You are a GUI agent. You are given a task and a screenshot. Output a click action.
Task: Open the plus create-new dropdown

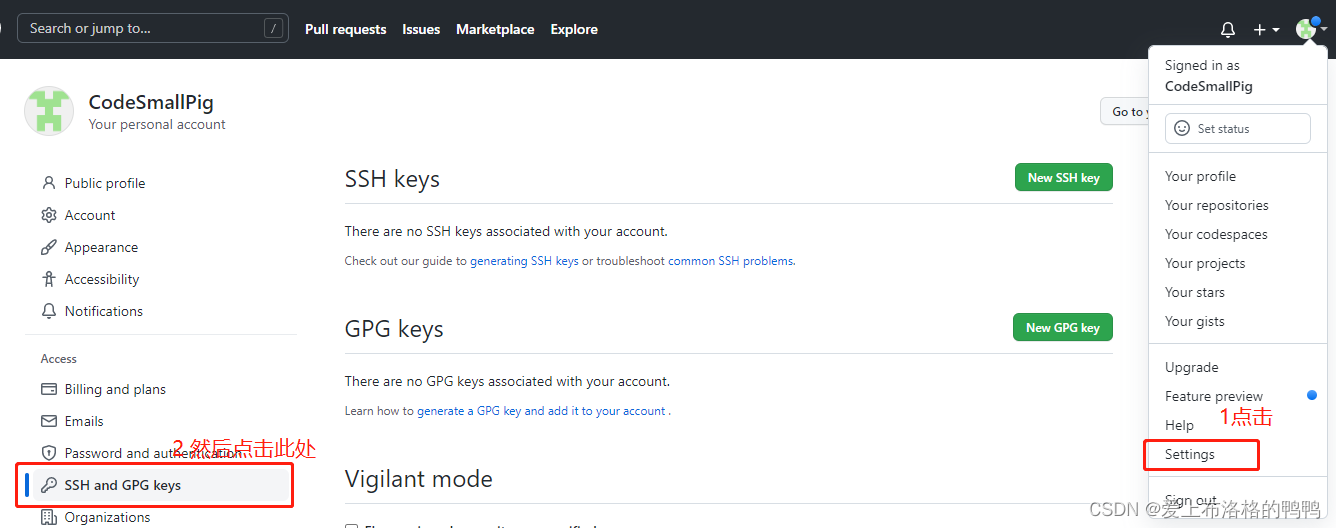coord(1266,30)
